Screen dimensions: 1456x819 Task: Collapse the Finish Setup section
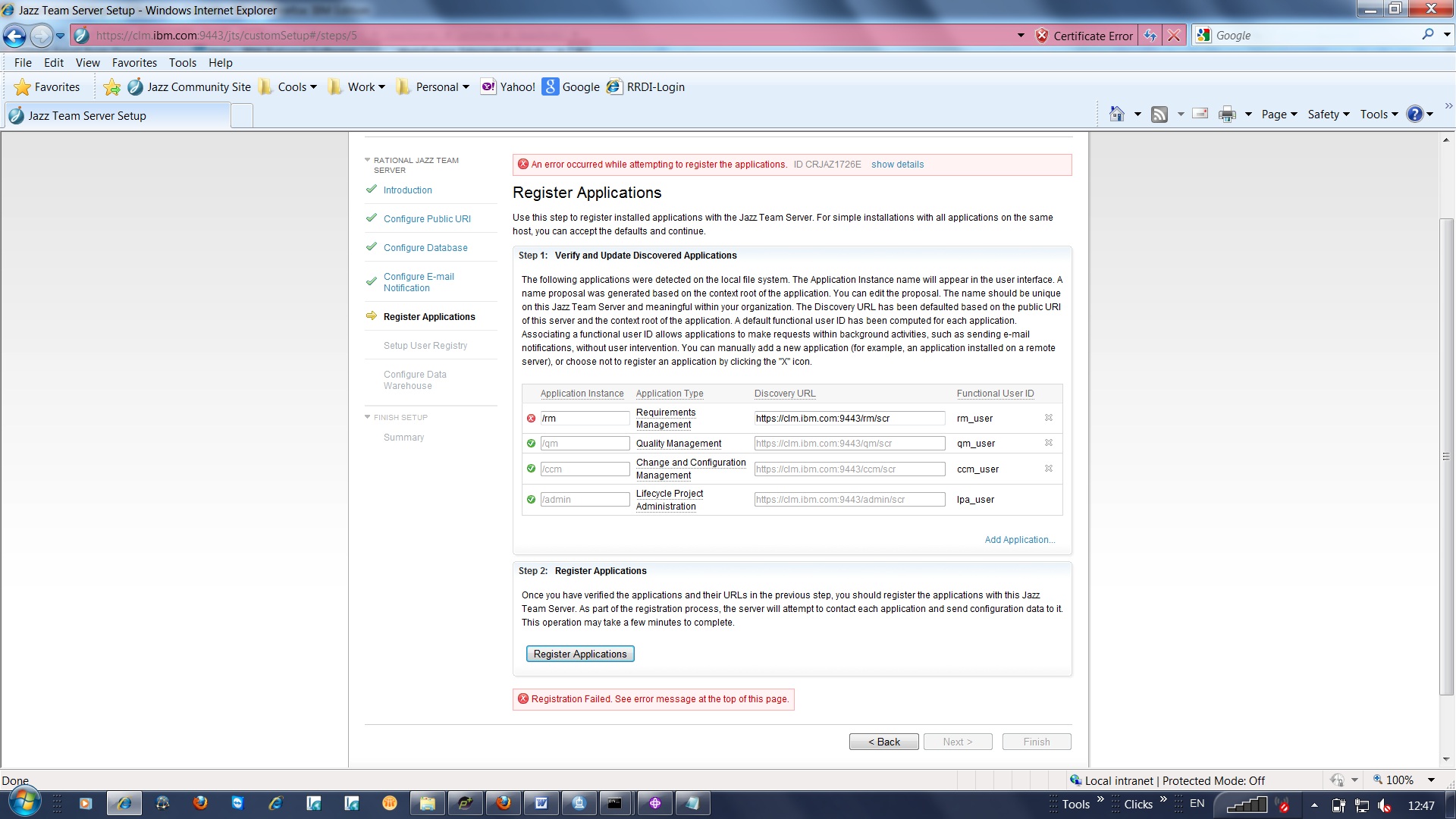[x=368, y=417]
